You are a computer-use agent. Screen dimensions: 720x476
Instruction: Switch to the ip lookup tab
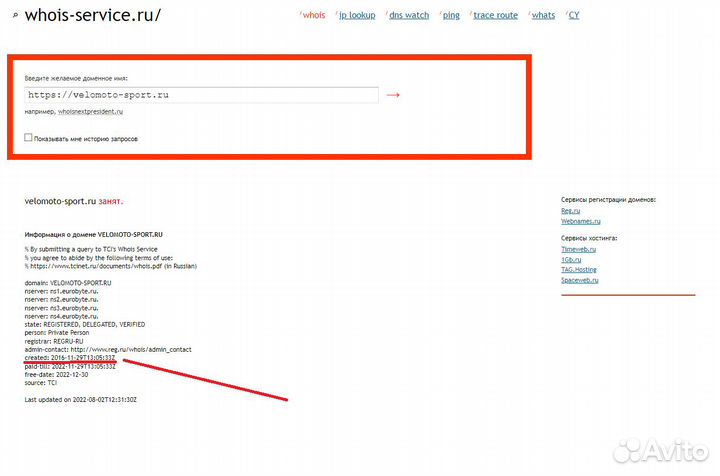pos(356,16)
